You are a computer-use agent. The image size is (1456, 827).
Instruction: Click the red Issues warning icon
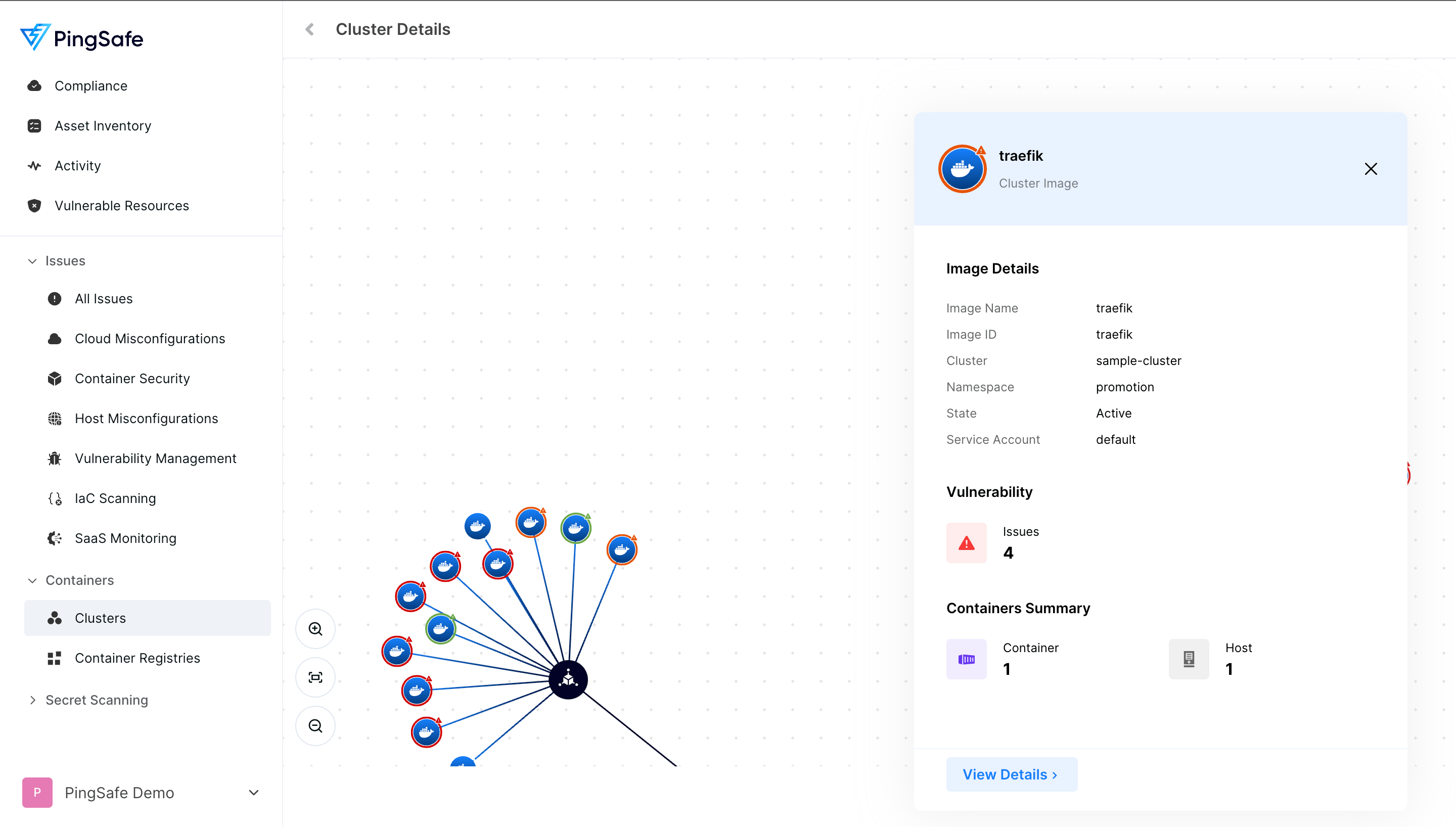point(966,543)
